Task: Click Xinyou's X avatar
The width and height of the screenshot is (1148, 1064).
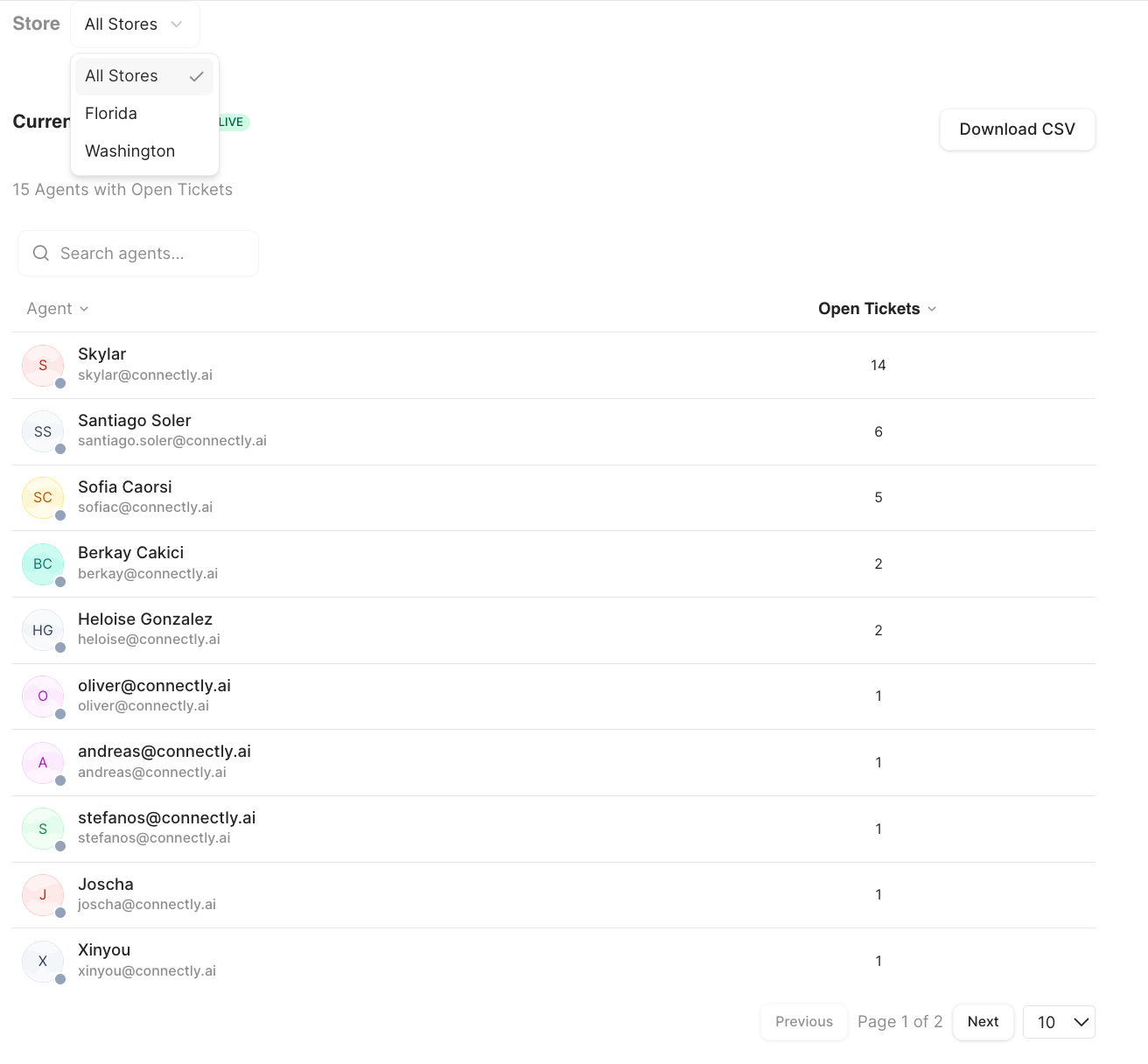Action: (43, 962)
